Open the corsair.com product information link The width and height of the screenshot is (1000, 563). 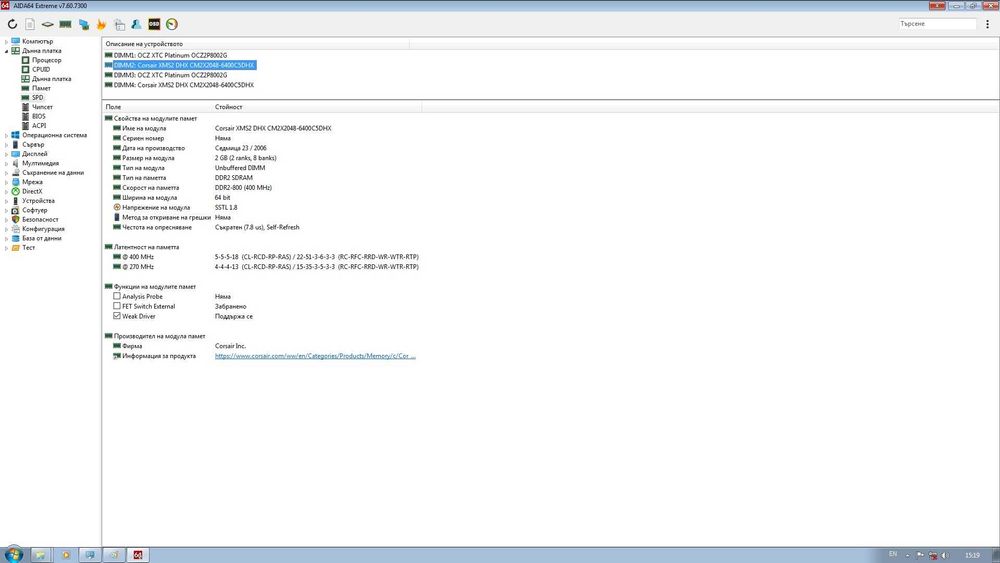(315, 356)
